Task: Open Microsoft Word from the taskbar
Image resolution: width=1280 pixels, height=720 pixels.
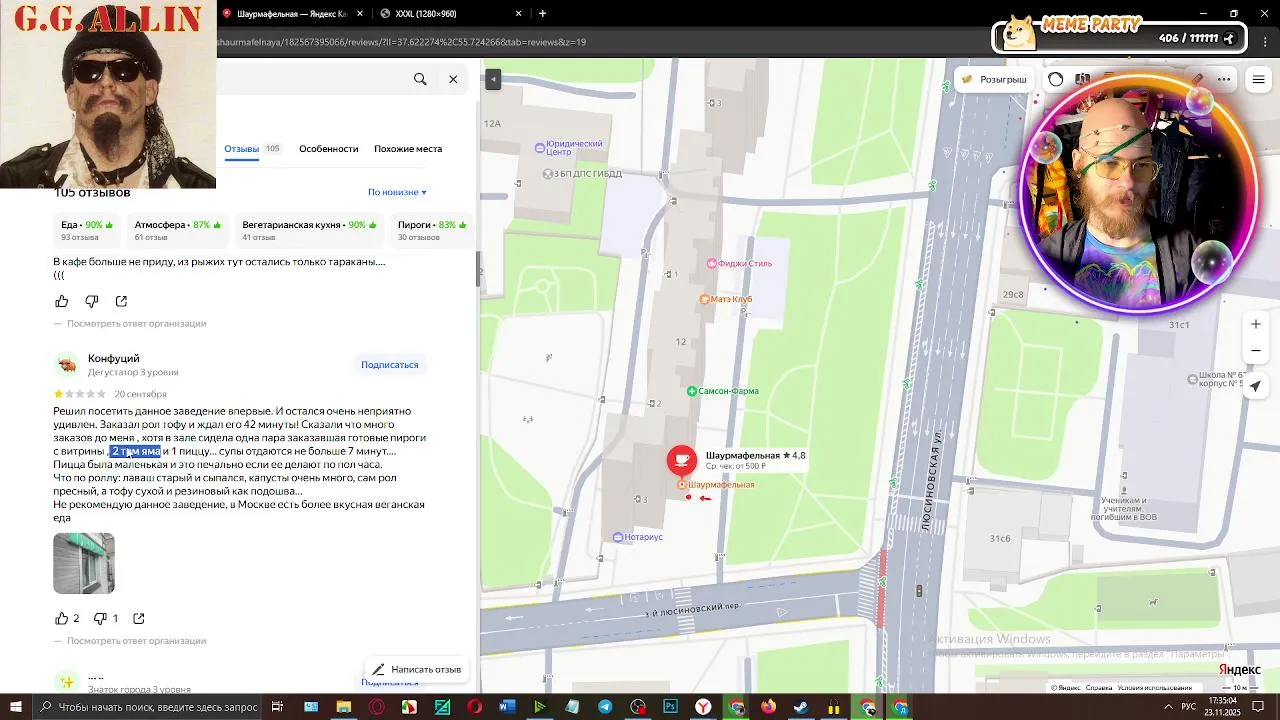Action: coord(507,707)
